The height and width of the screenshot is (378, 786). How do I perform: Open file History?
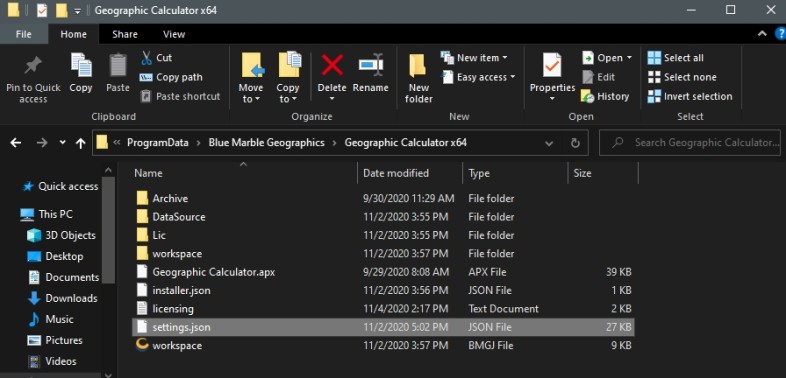(605, 96)
